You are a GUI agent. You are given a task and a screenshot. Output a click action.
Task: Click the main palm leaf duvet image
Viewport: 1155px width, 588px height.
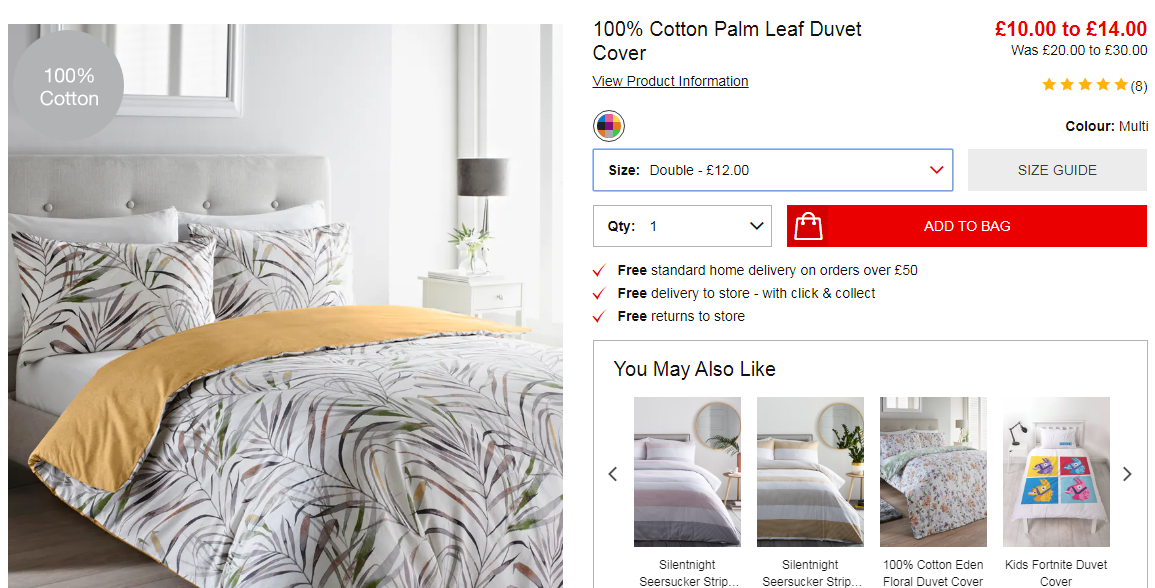[285, 306]
